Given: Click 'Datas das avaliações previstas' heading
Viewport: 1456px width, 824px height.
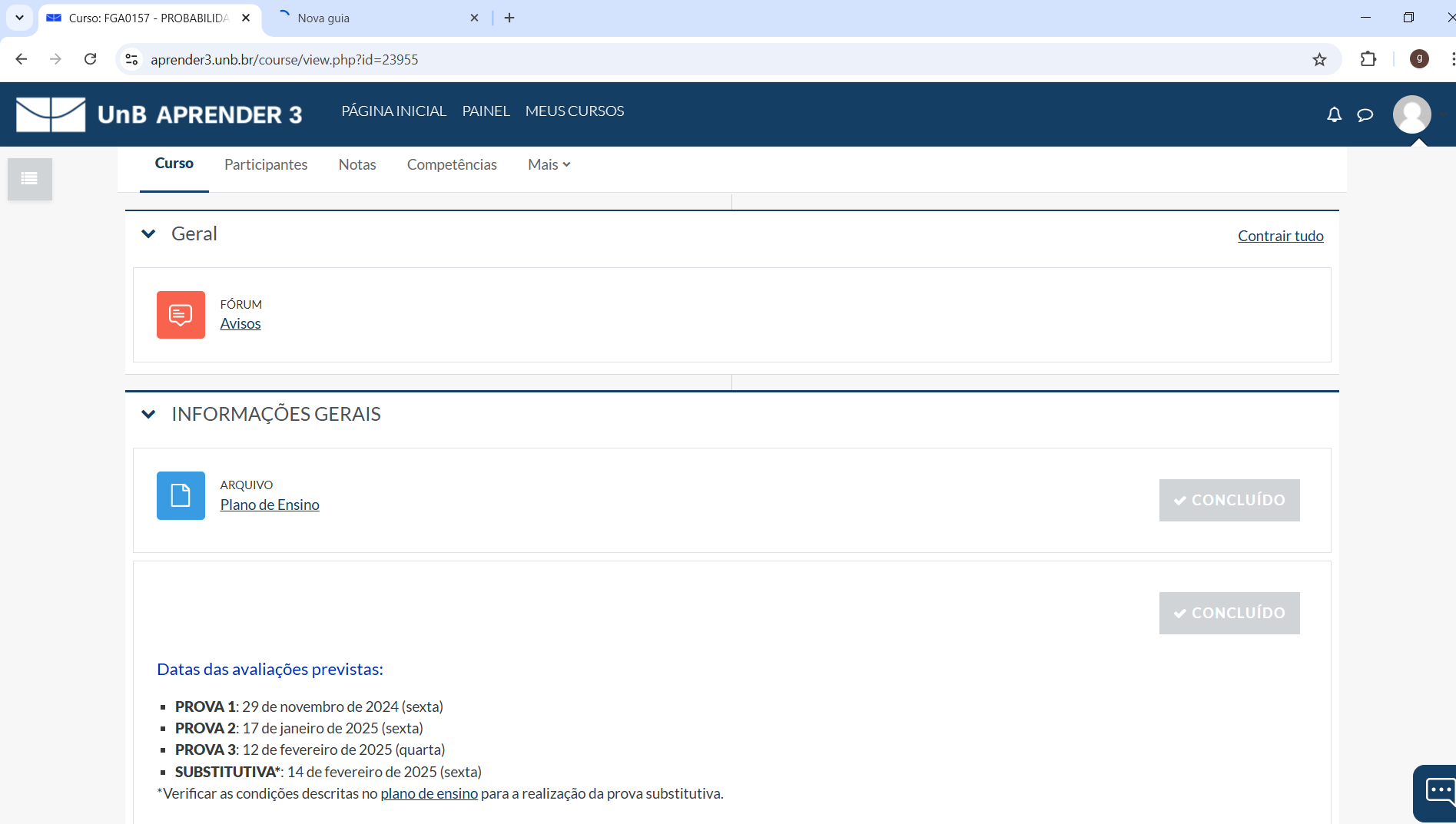Looking at the screenshot, I should pos(270,669).
